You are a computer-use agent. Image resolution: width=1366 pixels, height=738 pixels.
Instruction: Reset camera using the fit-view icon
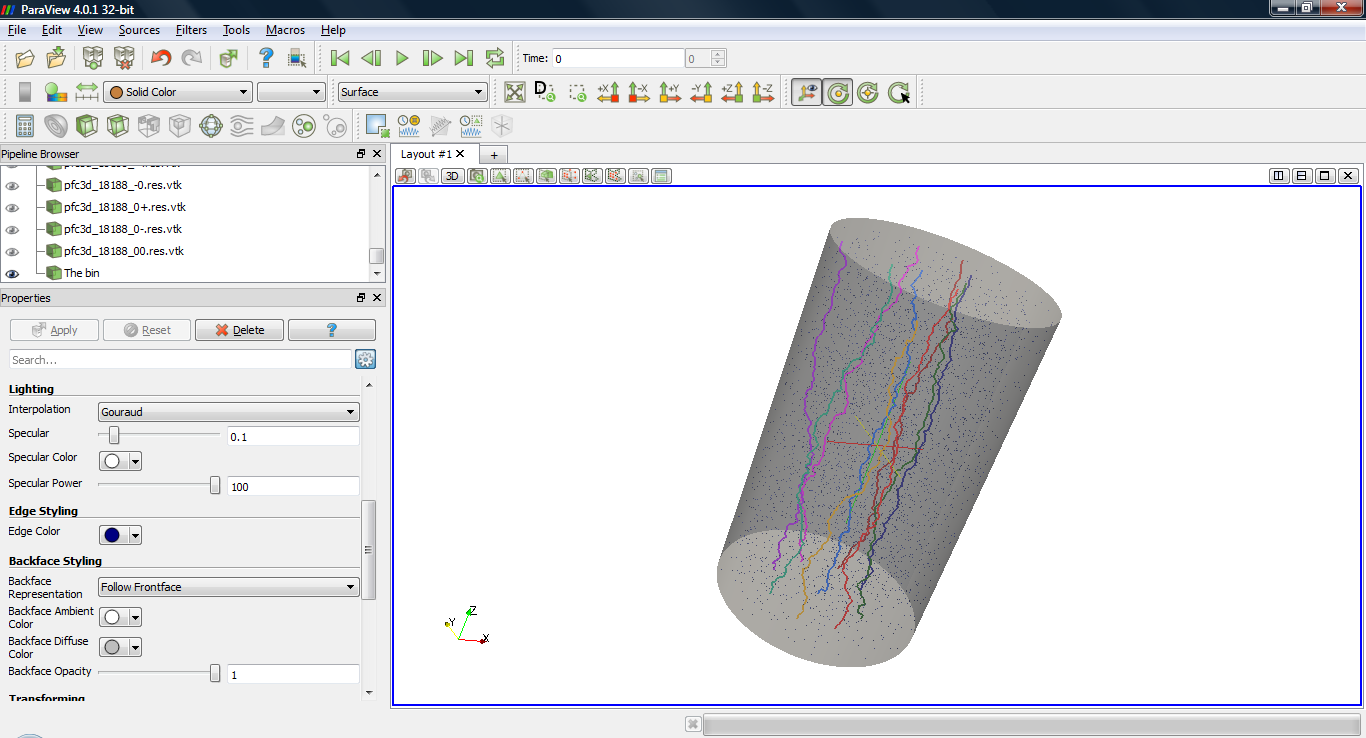pos(514,92)
